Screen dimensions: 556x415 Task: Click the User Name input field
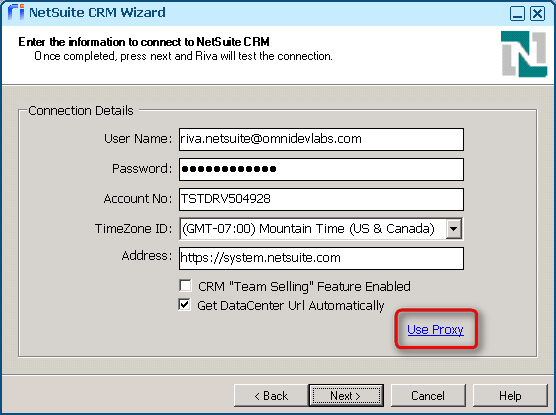tap(321, 139)
